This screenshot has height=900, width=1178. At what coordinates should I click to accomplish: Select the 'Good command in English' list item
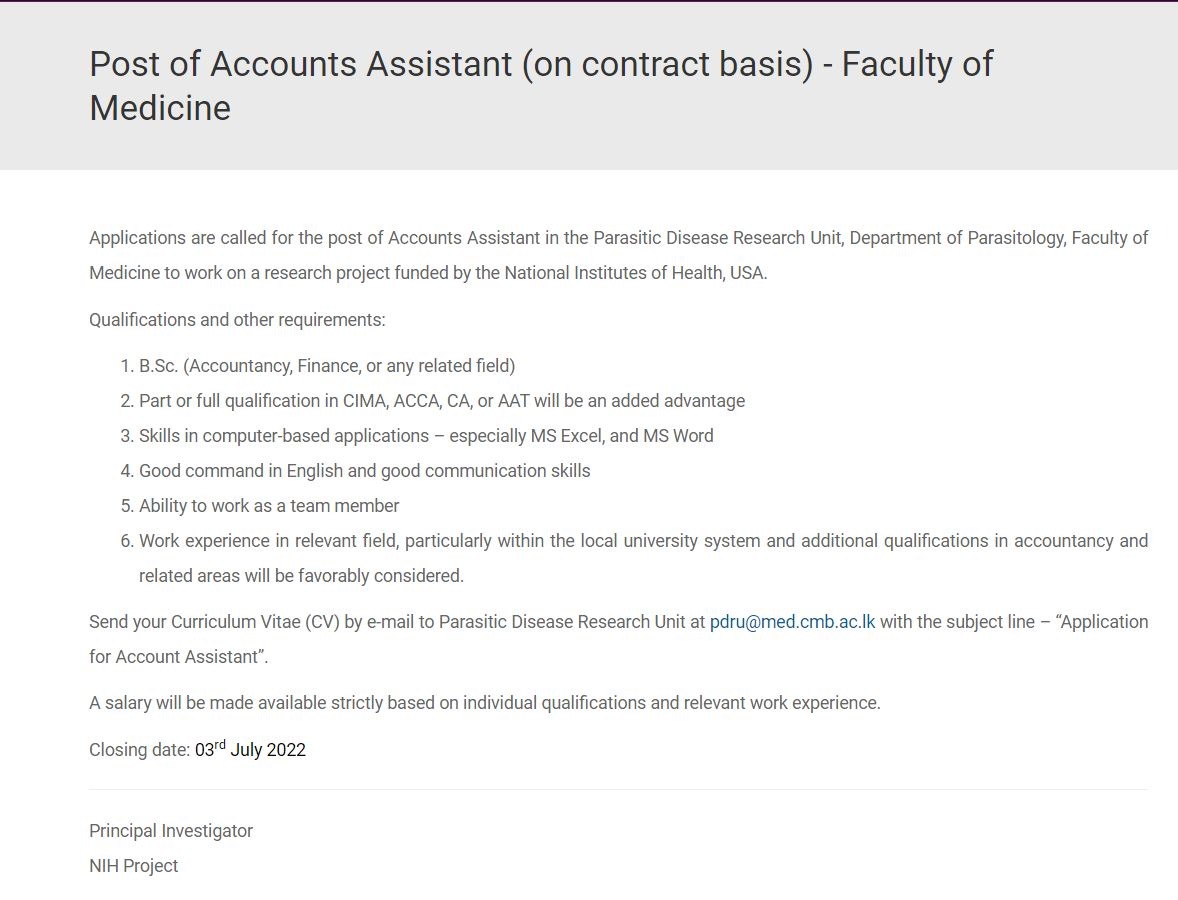364,471
